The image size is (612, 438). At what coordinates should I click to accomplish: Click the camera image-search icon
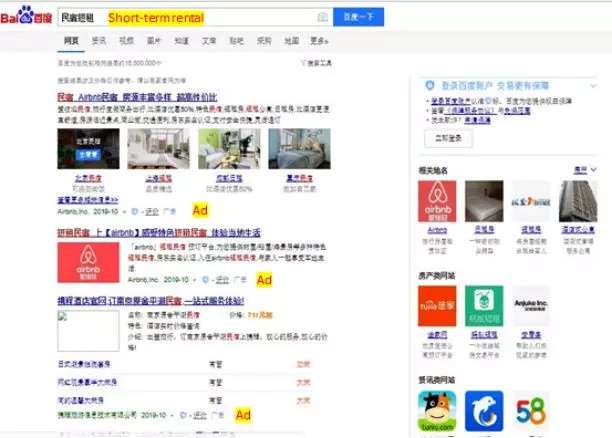(x=322, y=17)
